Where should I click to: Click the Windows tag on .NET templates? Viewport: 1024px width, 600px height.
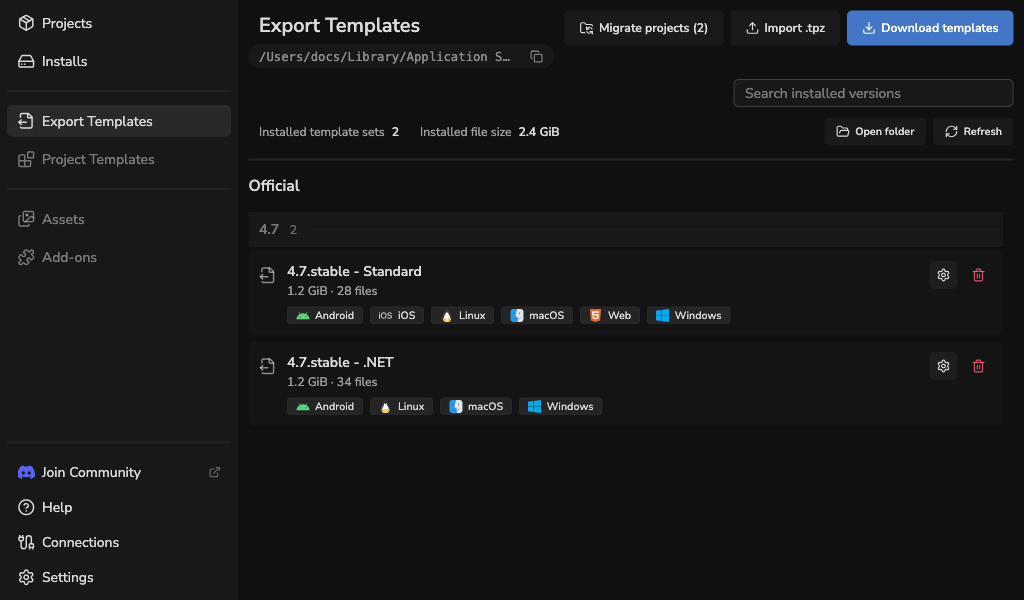[x=560, y=407]
